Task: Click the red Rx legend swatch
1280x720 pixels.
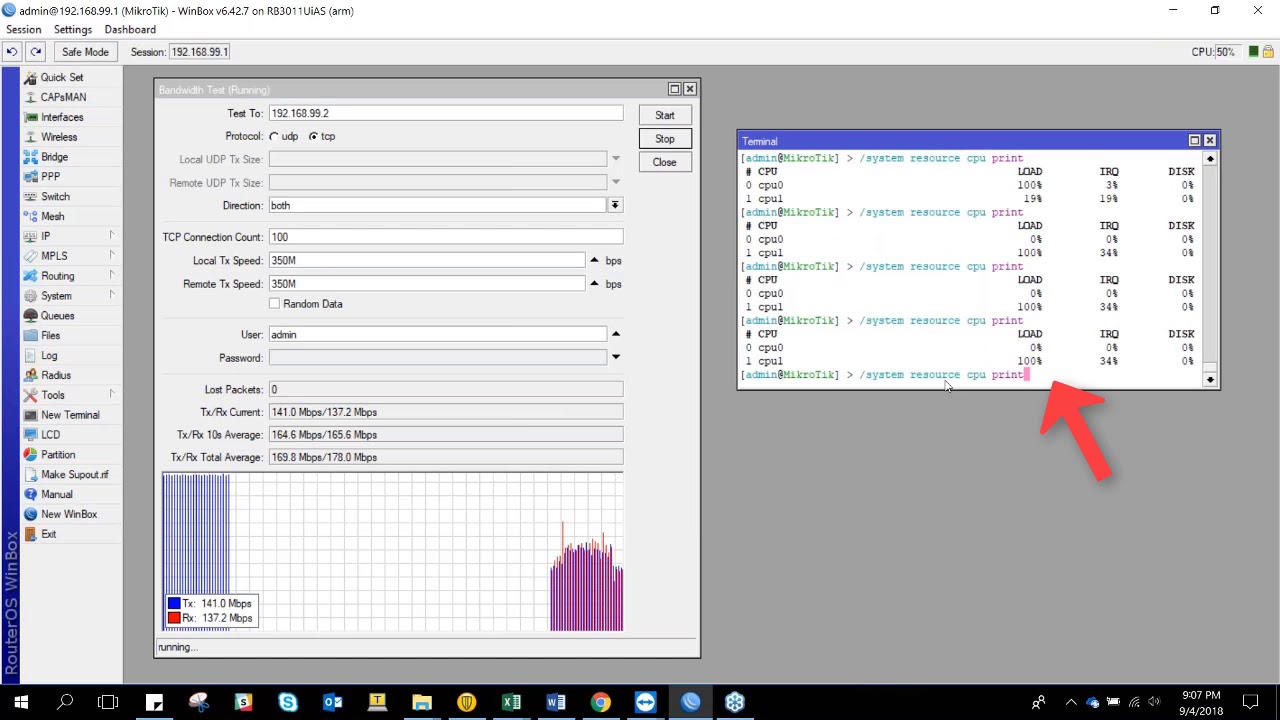Action: pos(174,618)
